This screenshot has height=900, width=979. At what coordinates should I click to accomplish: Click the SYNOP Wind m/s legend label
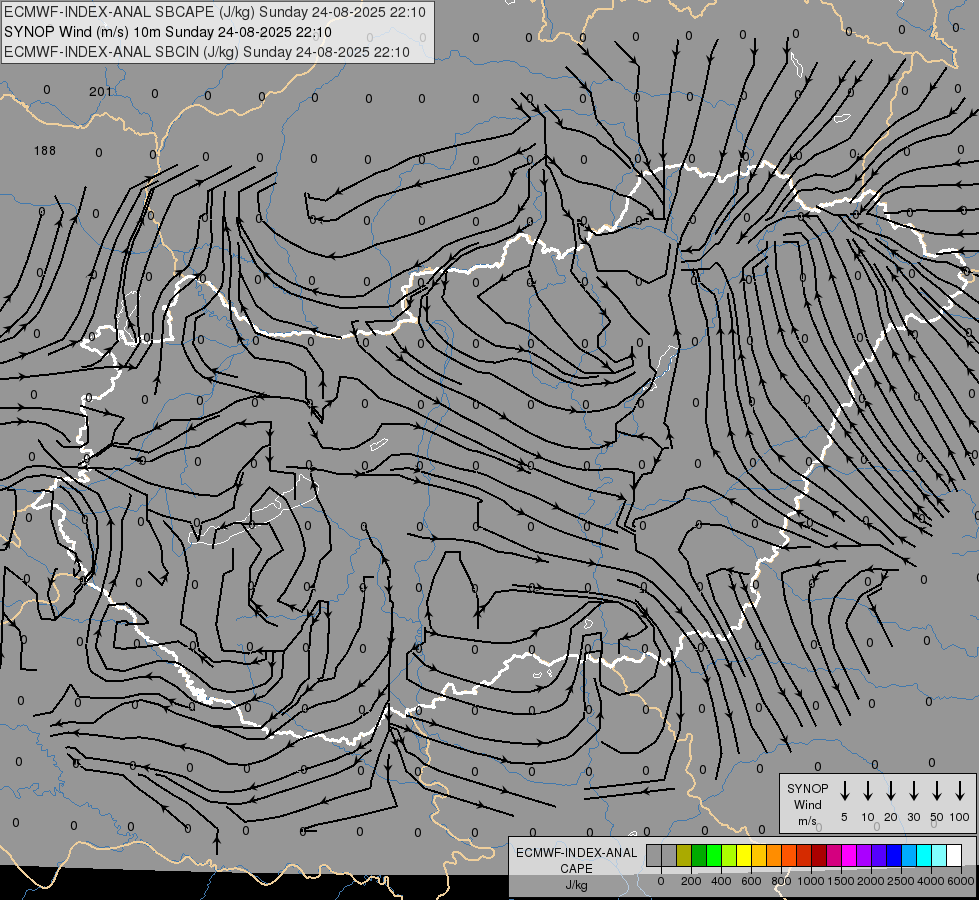807,804
